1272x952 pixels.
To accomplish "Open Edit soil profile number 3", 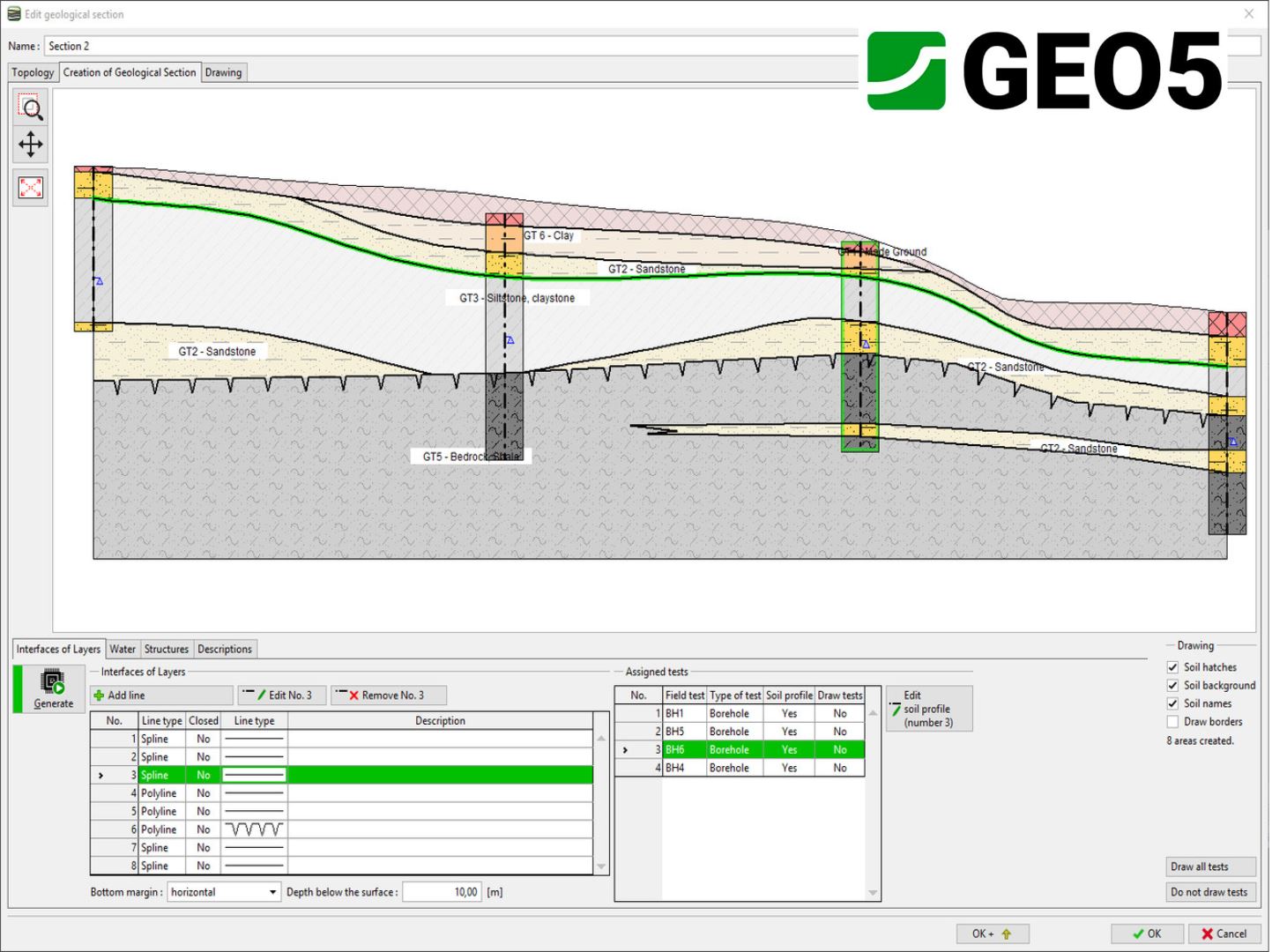I will [x=928, y=709].
